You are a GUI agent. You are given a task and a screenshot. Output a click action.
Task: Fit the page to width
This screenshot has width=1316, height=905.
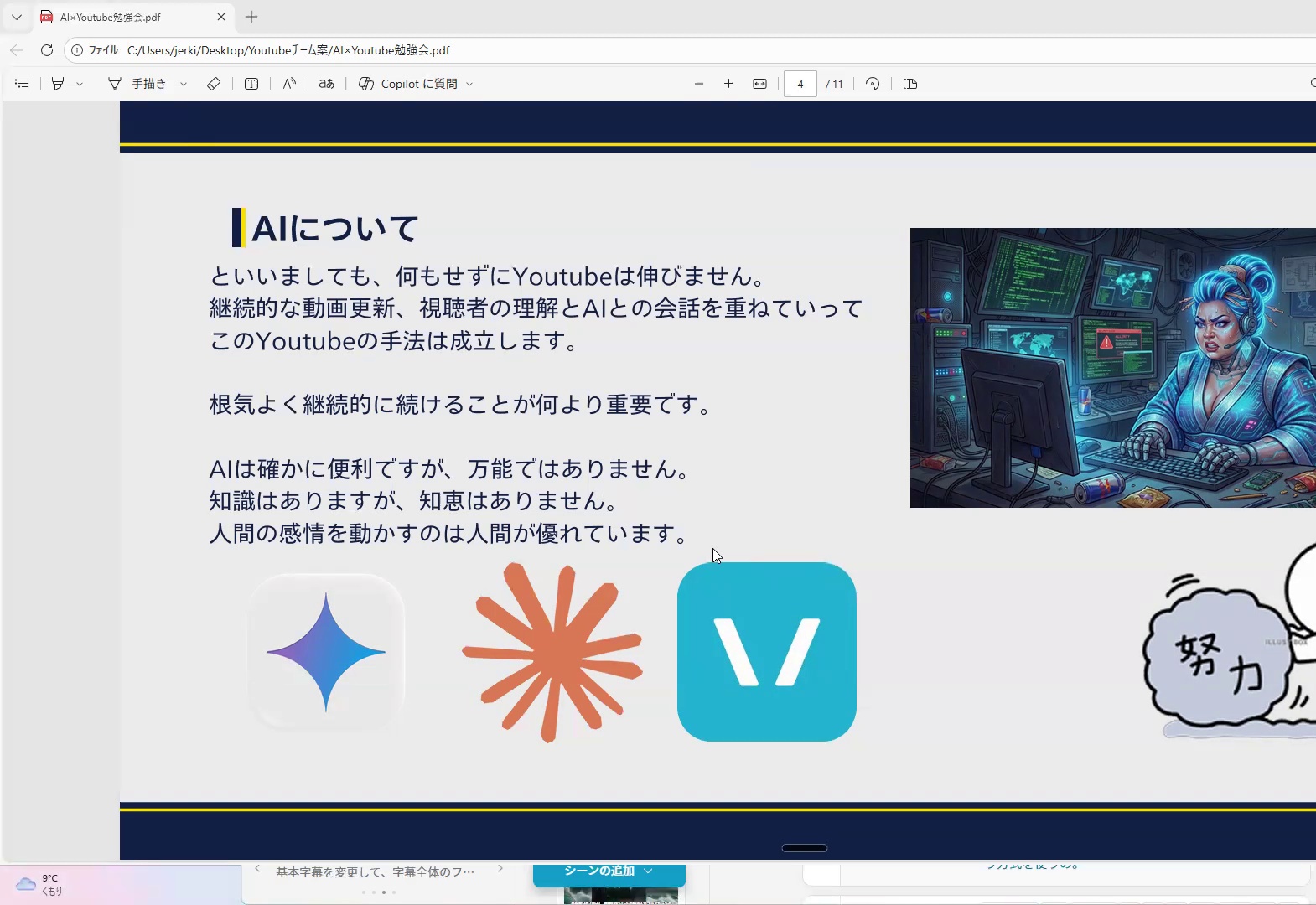click(x=759, y=84)
